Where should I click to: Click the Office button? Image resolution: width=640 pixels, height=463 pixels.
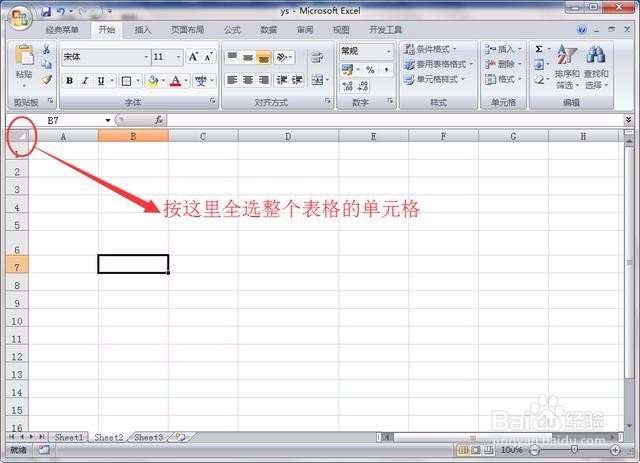pos(20,18)
